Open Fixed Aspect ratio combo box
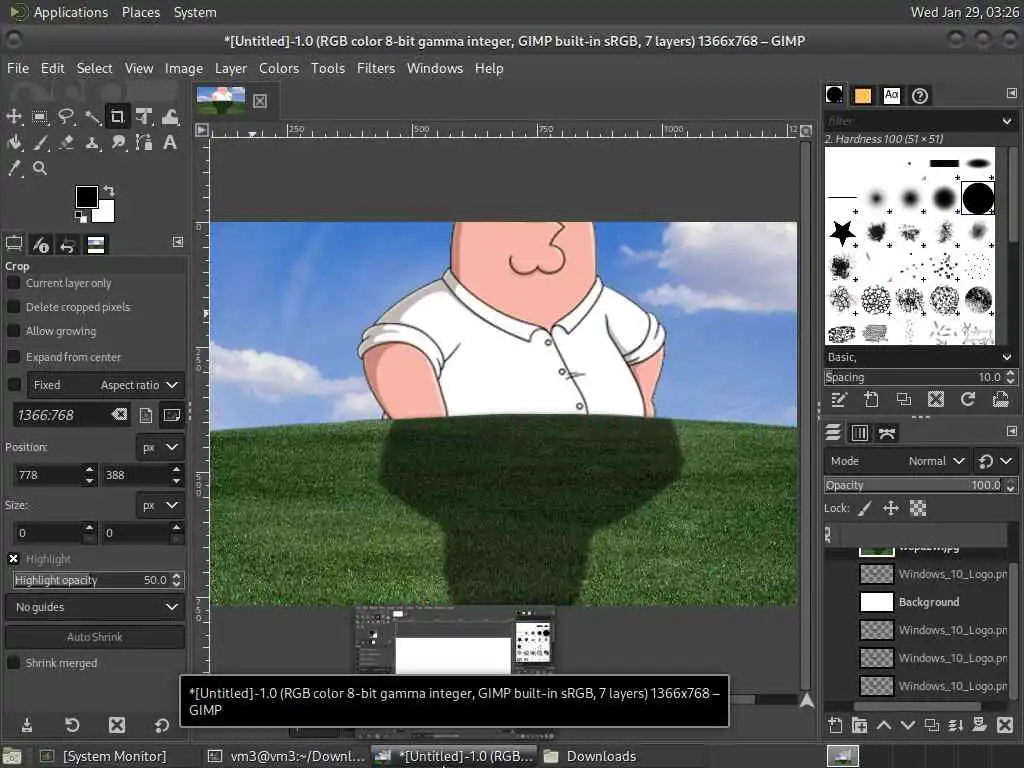1024x768 pixels. tap(106, 385)
